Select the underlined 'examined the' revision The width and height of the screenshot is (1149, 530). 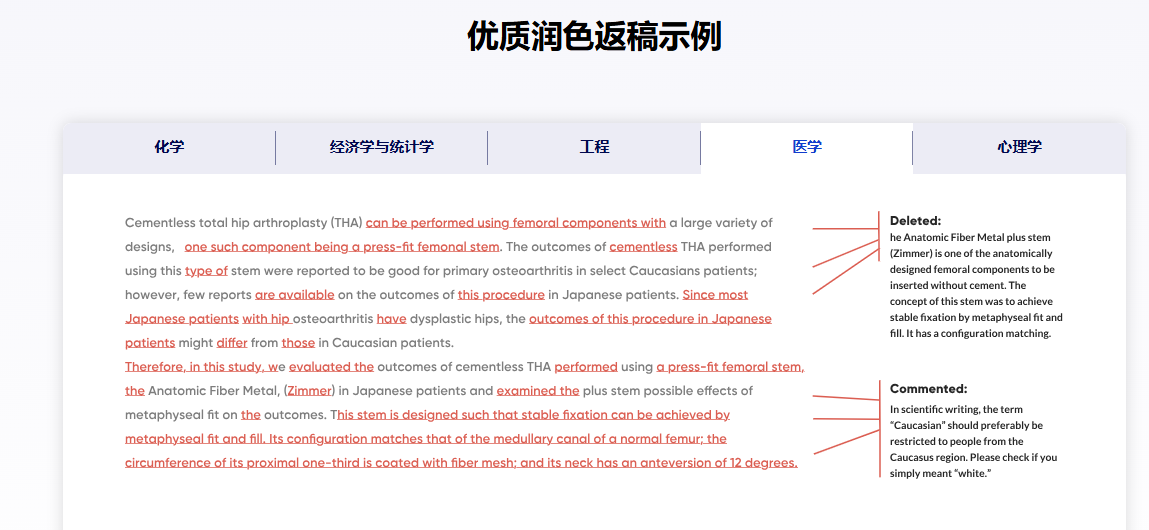coord(537,391)
